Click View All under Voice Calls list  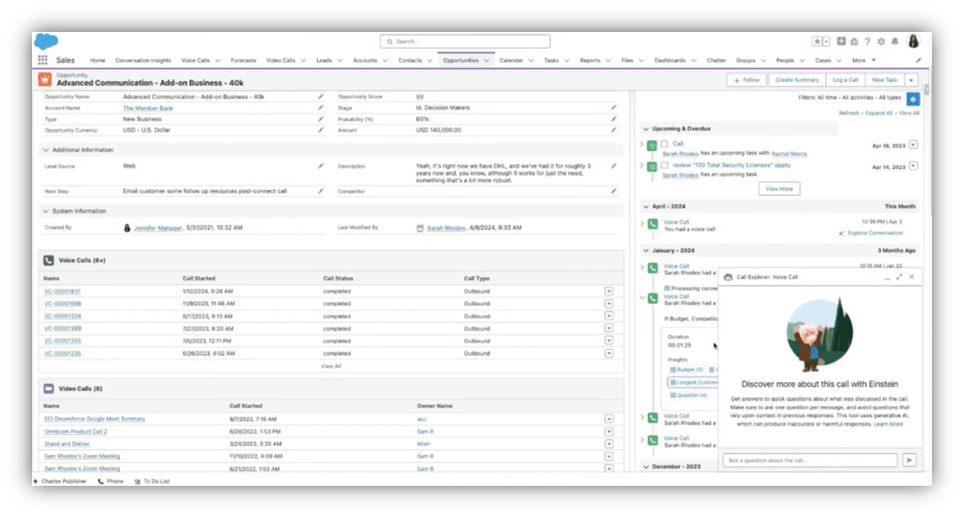click(331, 366)
